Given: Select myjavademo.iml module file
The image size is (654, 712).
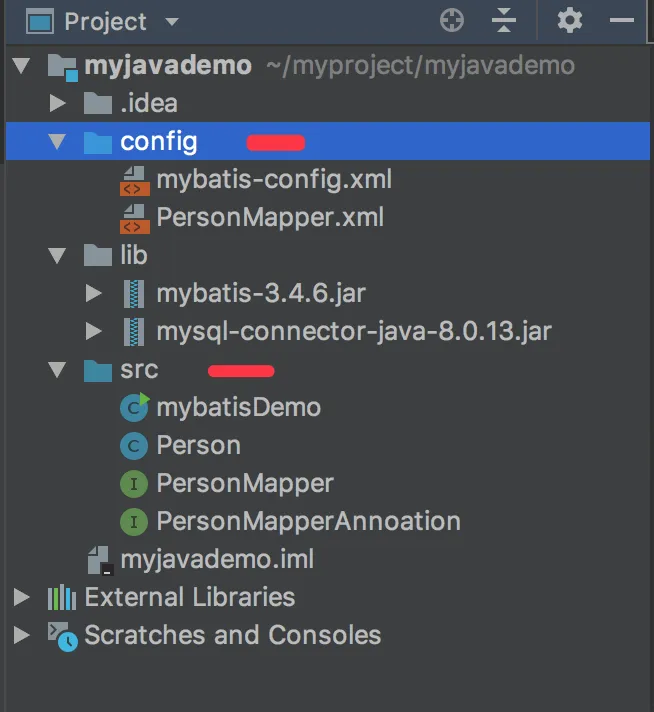Looking at the screenshot, I should 216,560.
